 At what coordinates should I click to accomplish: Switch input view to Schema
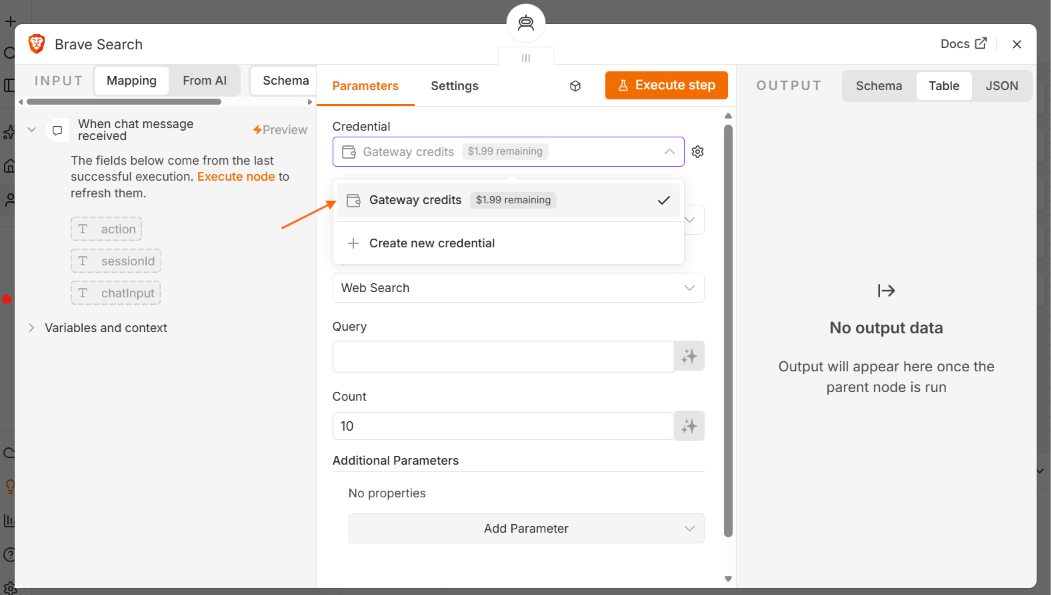(285, 80)
